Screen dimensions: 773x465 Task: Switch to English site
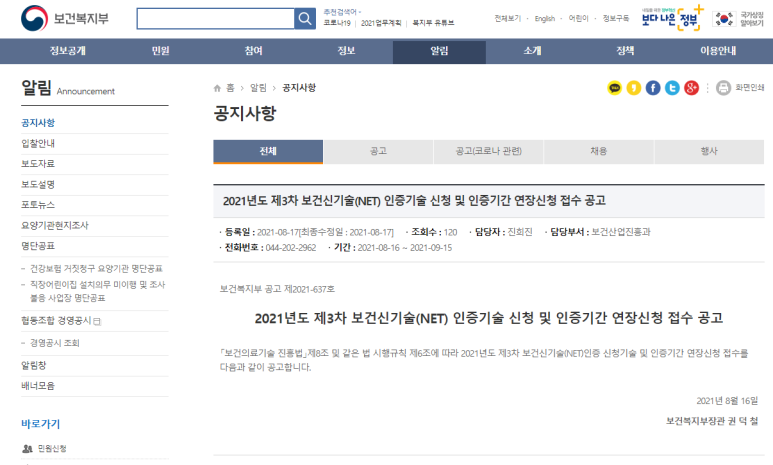point(545,18)
